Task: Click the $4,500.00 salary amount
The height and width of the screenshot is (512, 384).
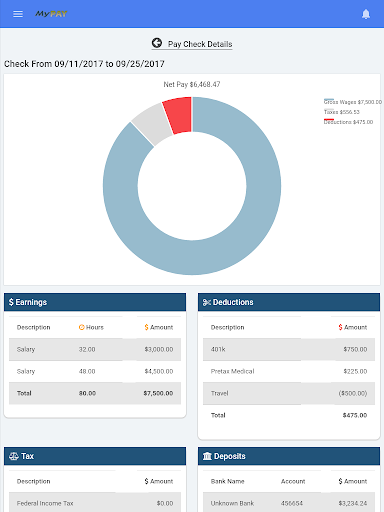Action: tap(159, 371)
